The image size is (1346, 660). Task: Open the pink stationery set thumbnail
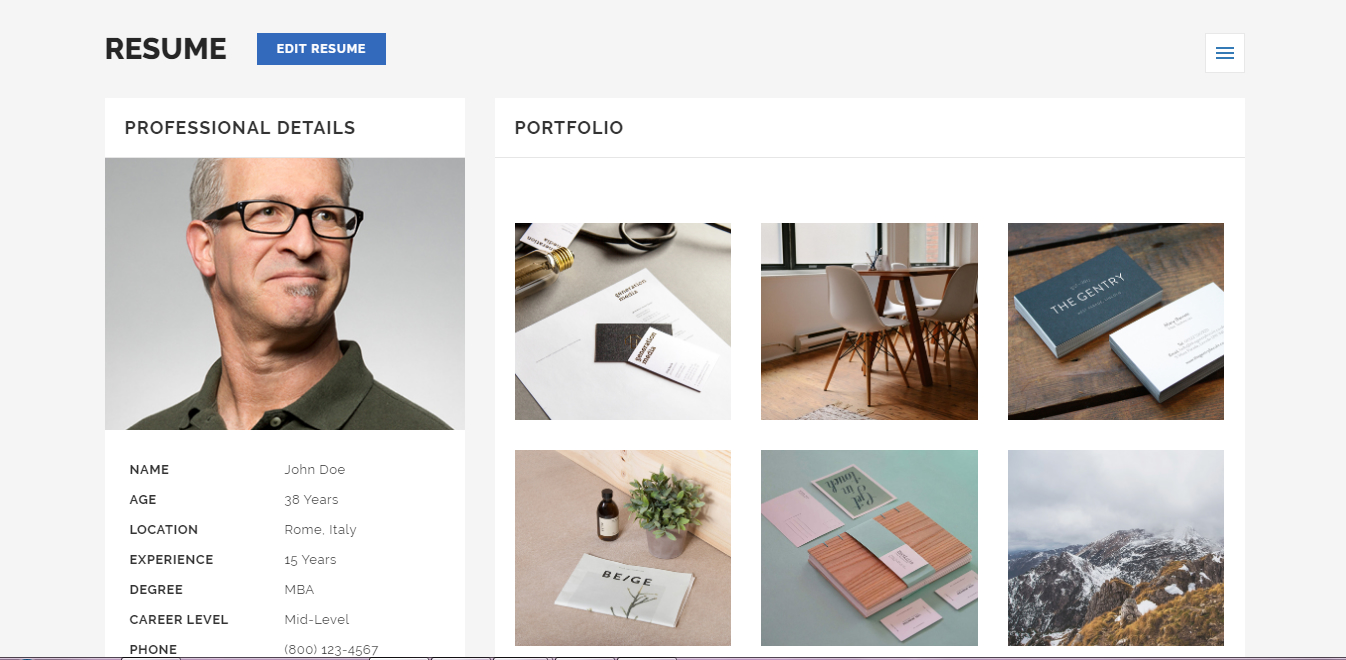point(869,548)
